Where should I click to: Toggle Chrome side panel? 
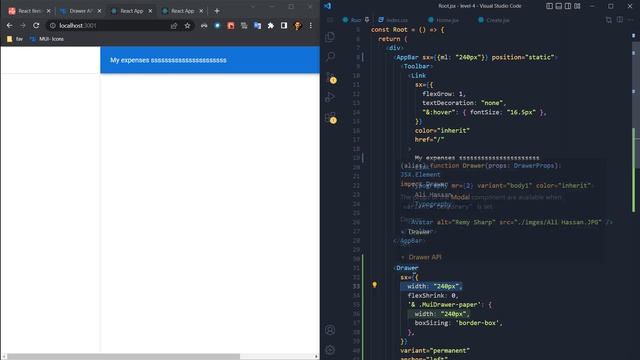coord(284,25)
